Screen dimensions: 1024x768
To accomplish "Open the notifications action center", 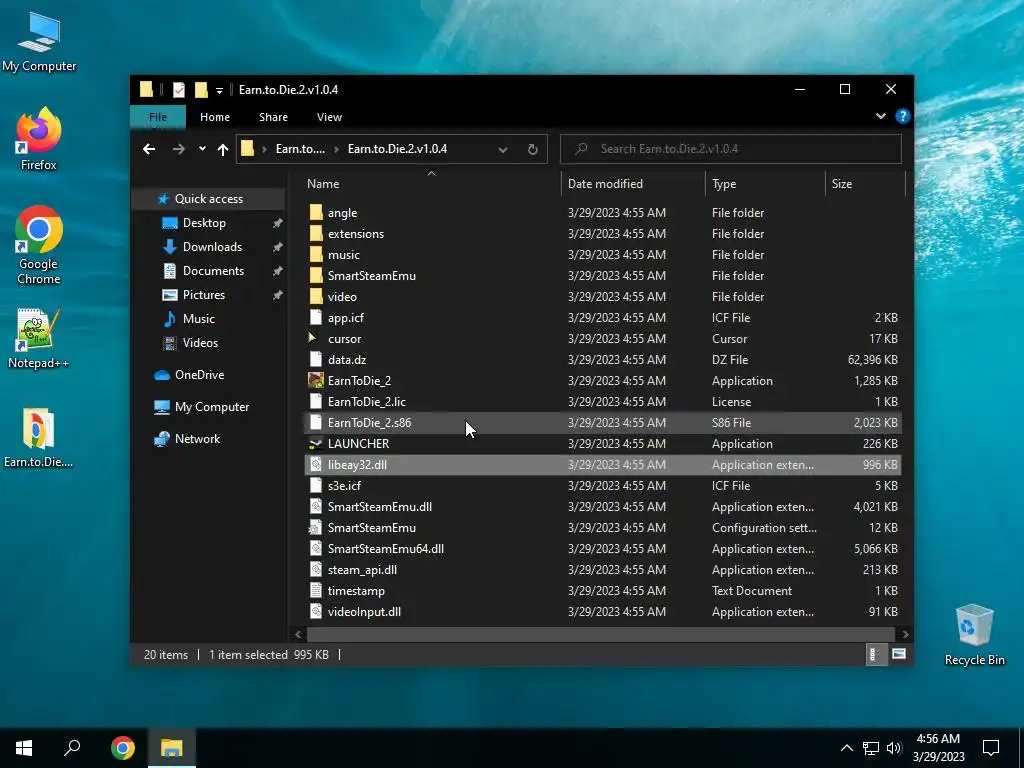I will tap(991, 748).
